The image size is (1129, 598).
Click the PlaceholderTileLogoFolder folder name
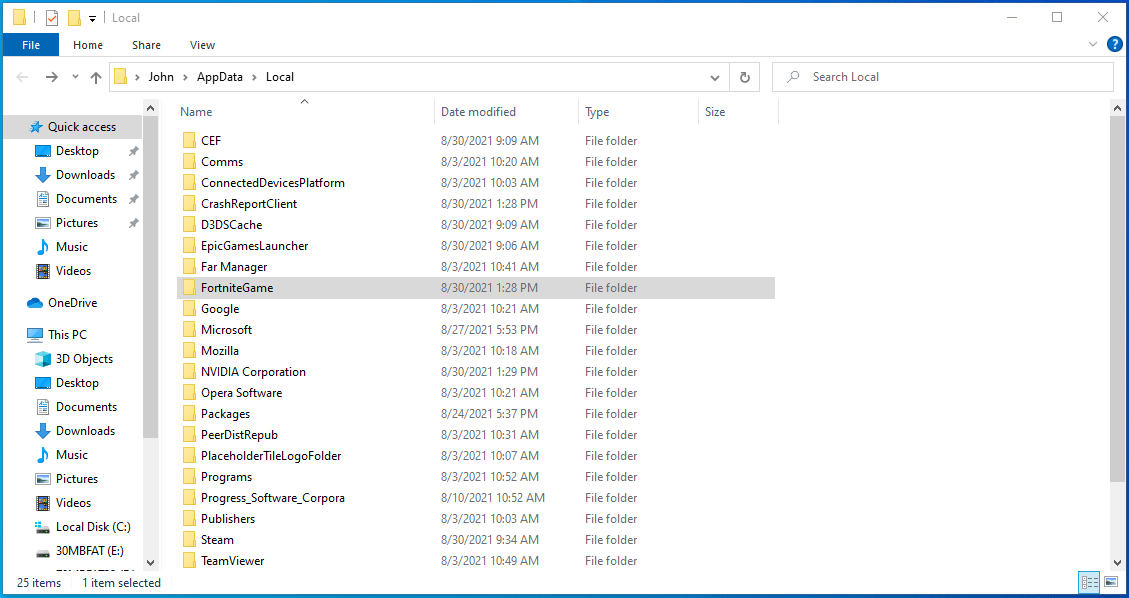(271, 456)
